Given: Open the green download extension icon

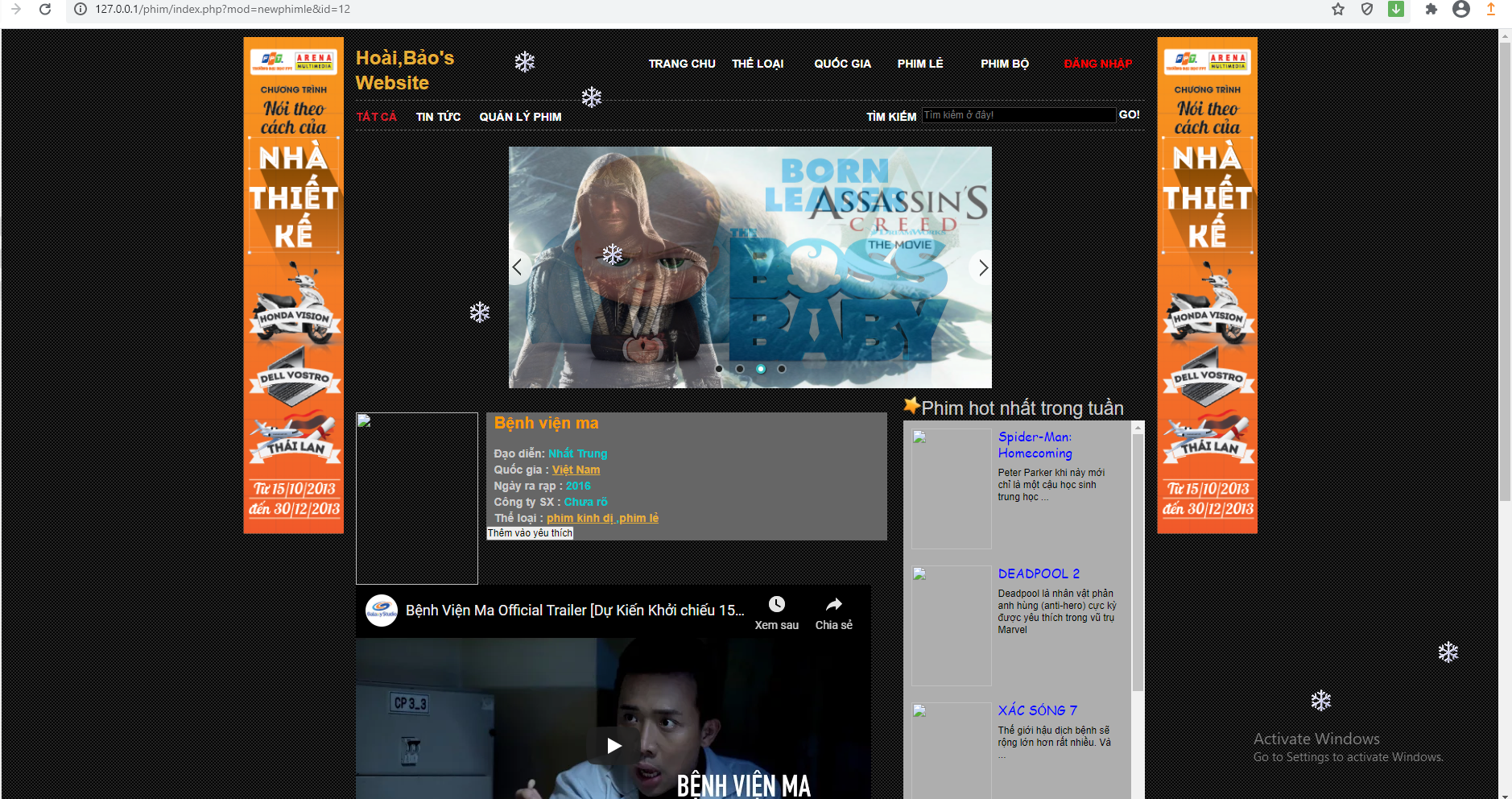Looking at the screenshot, I should (x=1396, y=9).
